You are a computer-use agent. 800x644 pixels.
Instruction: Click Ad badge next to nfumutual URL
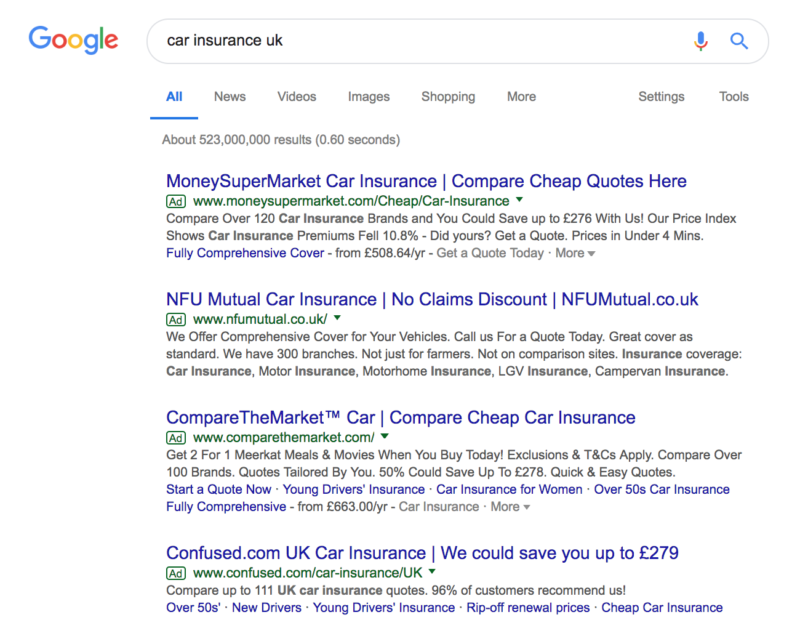point(176,320)
